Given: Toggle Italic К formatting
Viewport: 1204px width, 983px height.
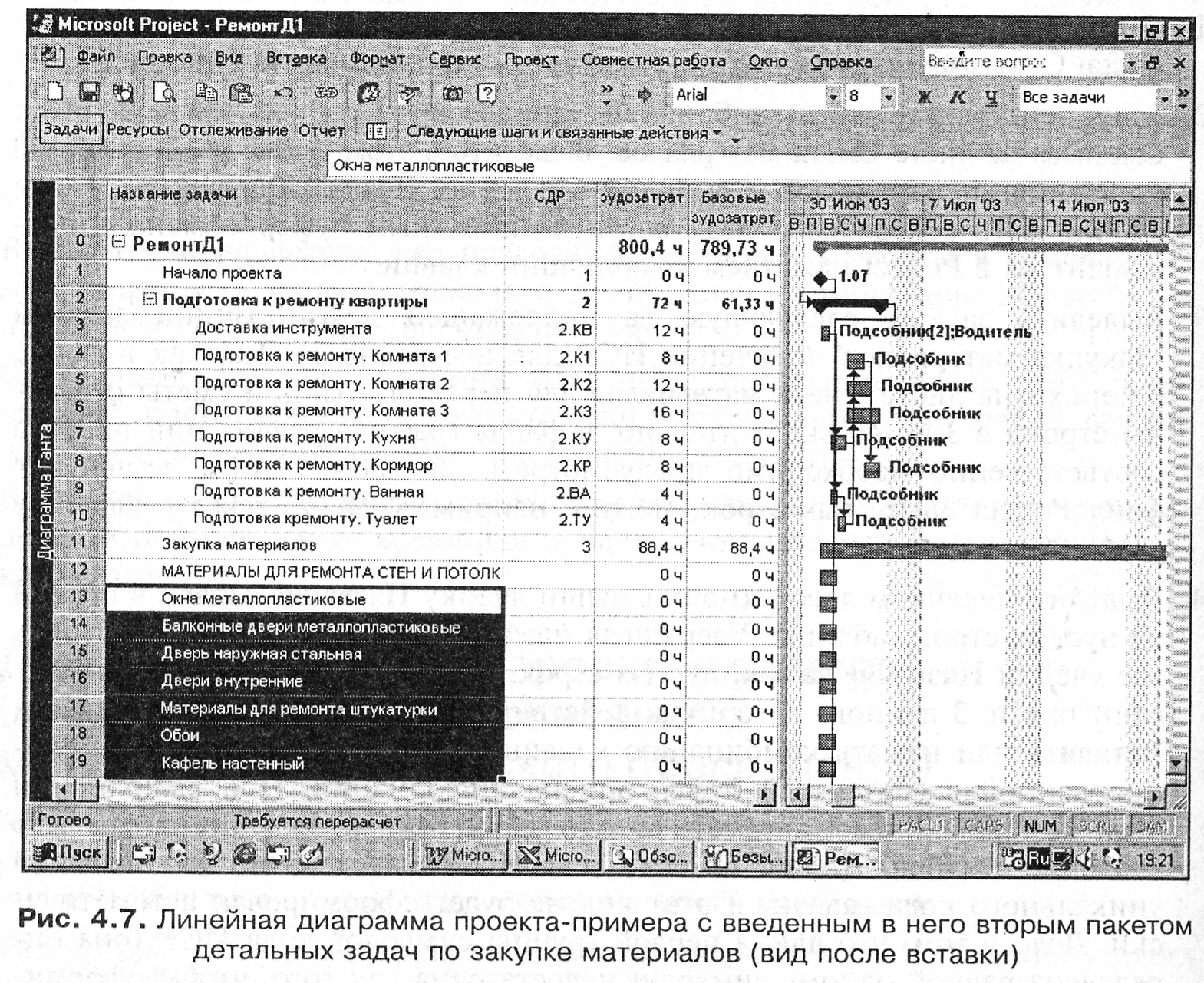Looking at the screenshot, I should click(958, 97).
